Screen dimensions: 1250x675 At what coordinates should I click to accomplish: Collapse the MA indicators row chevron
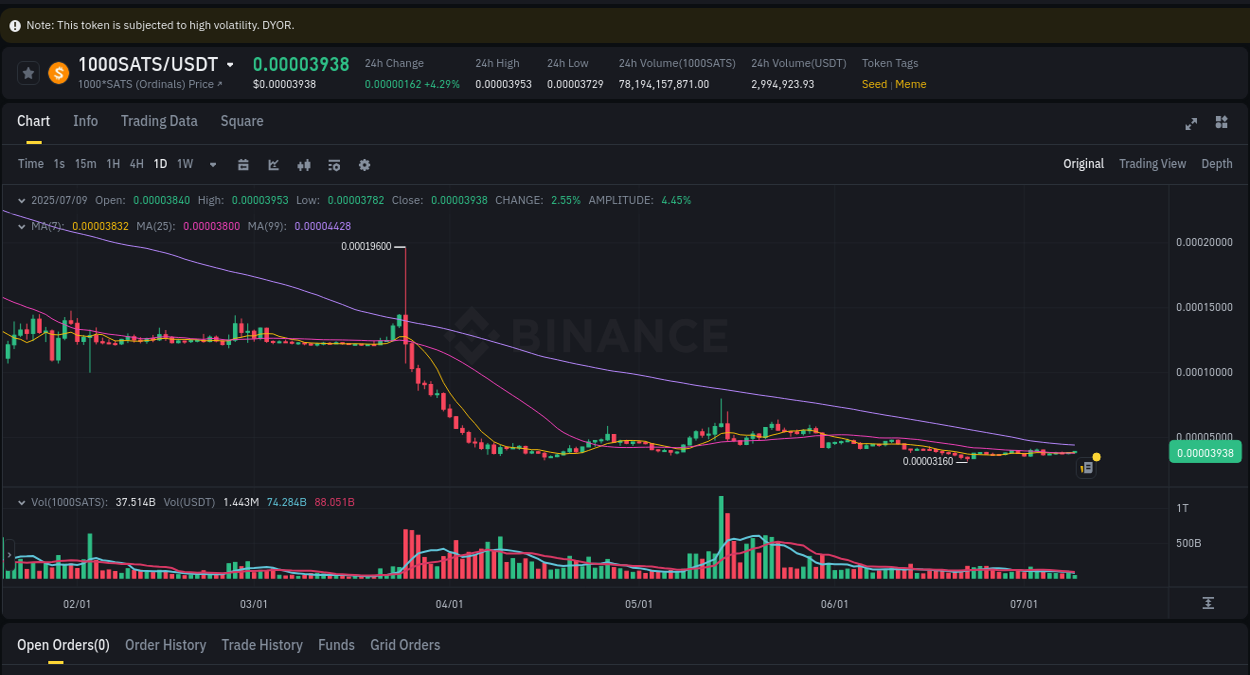tap(20, 226)
